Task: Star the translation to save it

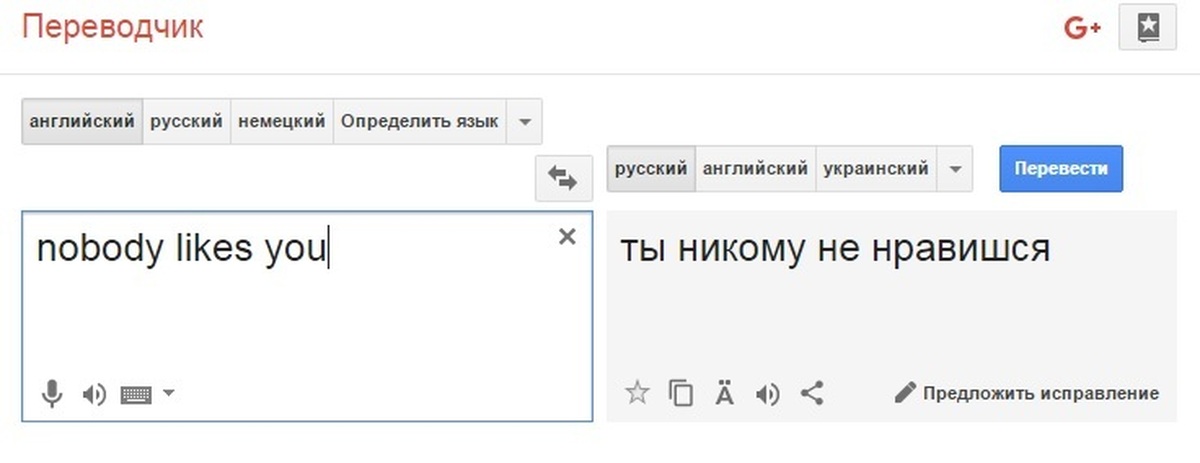Action: tap(637, 393)
